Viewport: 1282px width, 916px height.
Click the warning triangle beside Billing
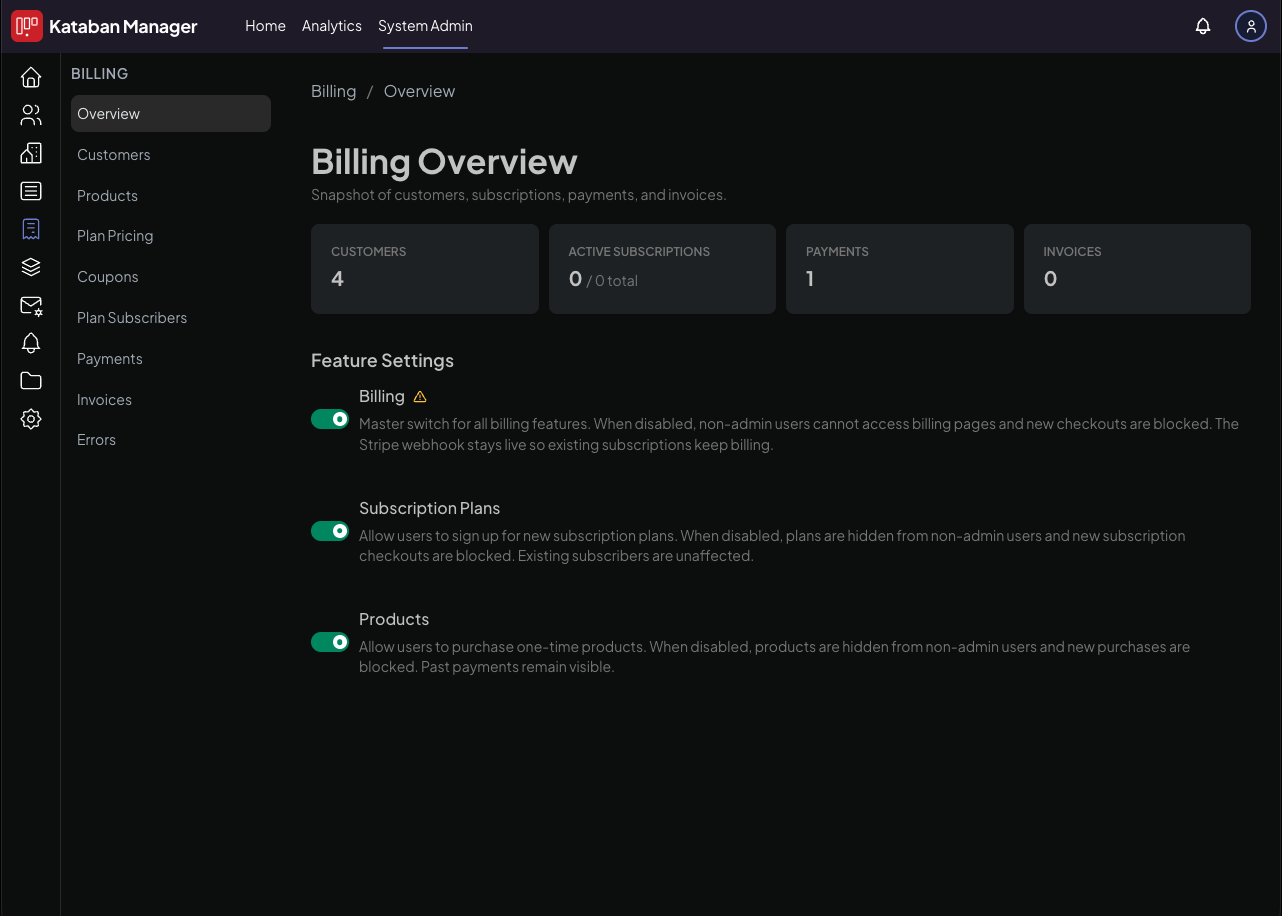pyautogui.click(x=420, y=397)
